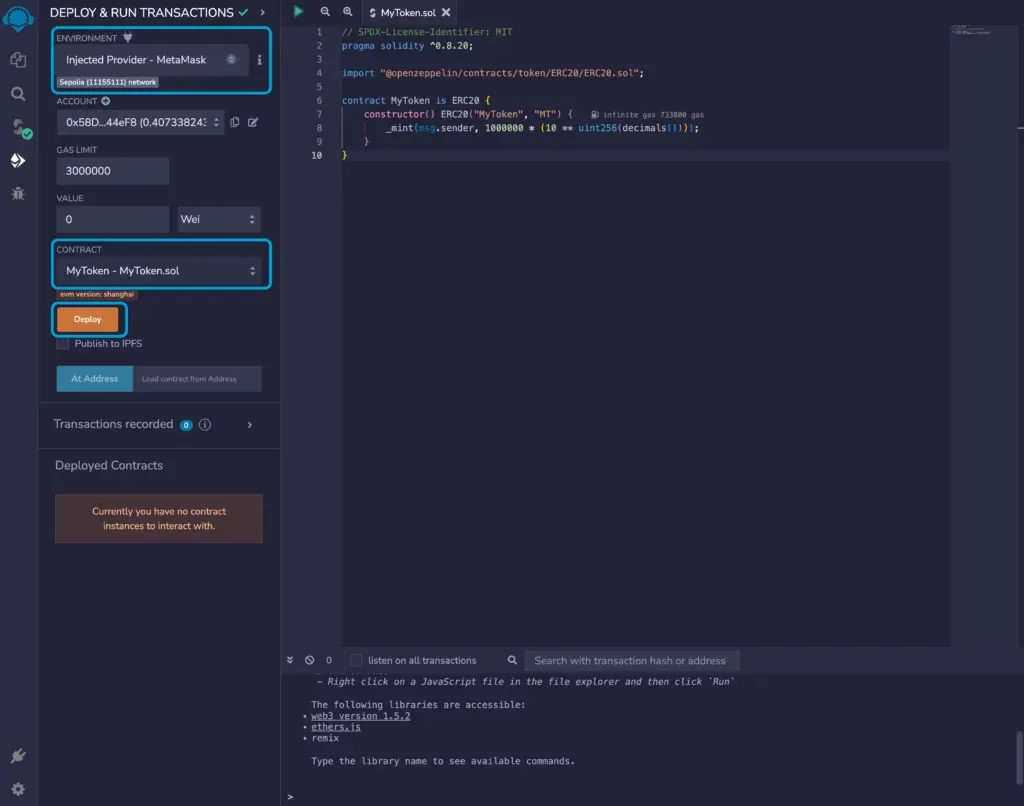Open the Search in files sidebar icon
Screen dimensions: 1024x806
tap(18, 94)
